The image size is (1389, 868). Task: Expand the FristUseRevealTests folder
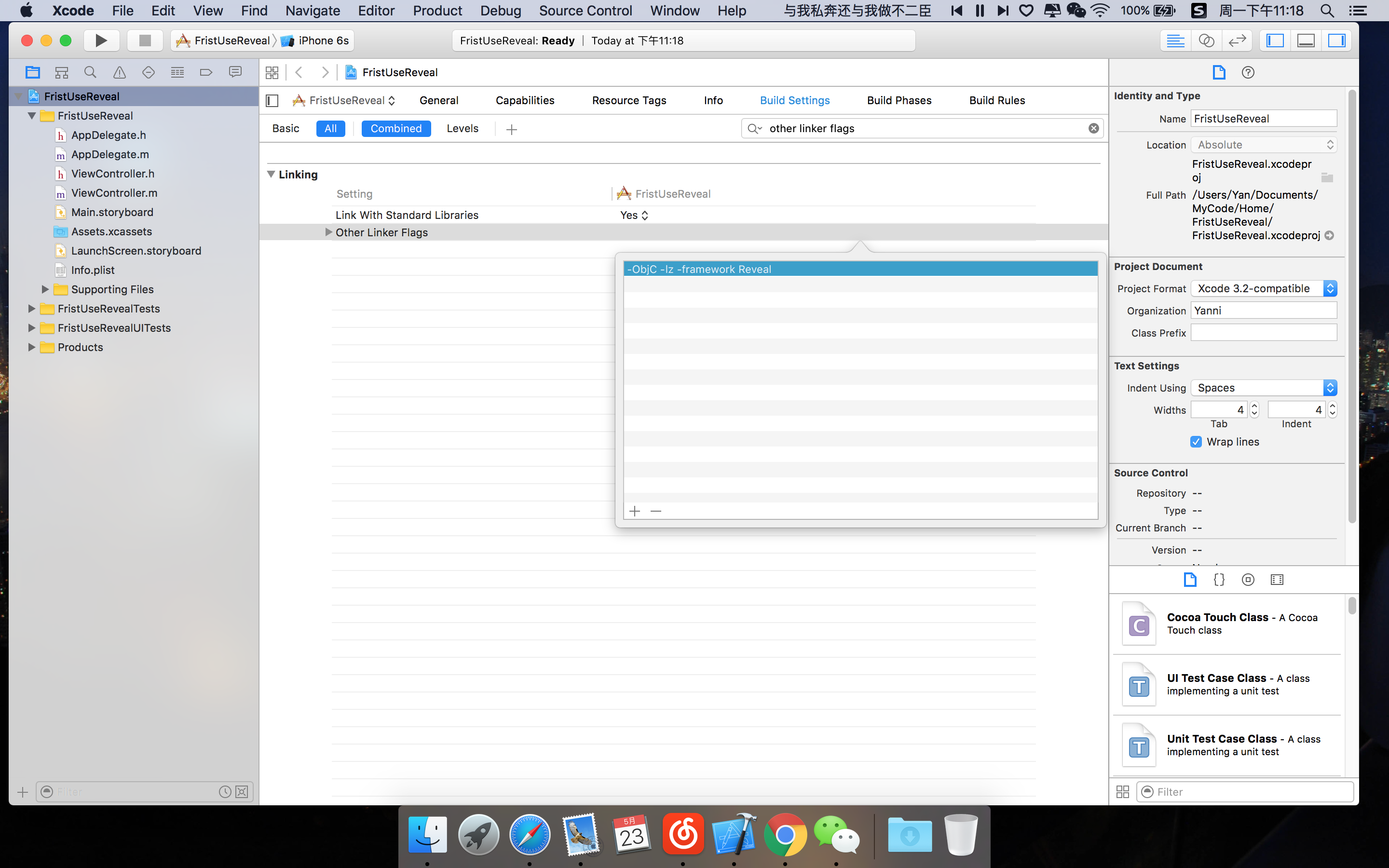pos(31,308)
